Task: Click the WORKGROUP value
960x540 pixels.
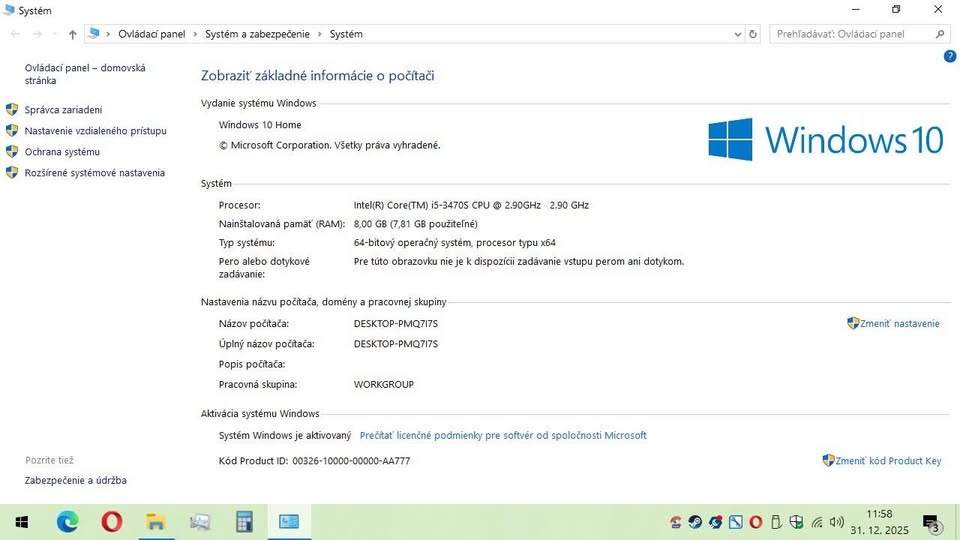Action: 383,384
